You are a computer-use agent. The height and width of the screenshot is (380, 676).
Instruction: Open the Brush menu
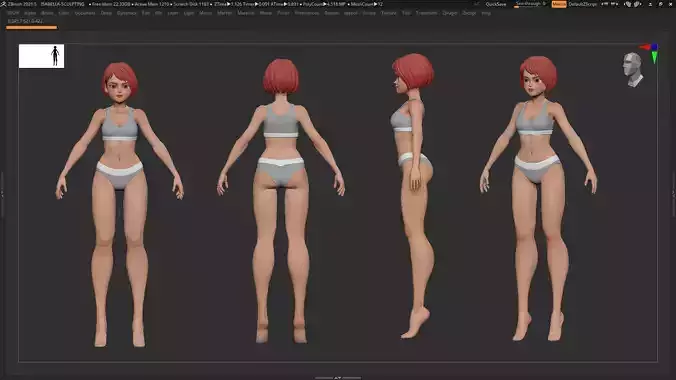coord(47,13)
